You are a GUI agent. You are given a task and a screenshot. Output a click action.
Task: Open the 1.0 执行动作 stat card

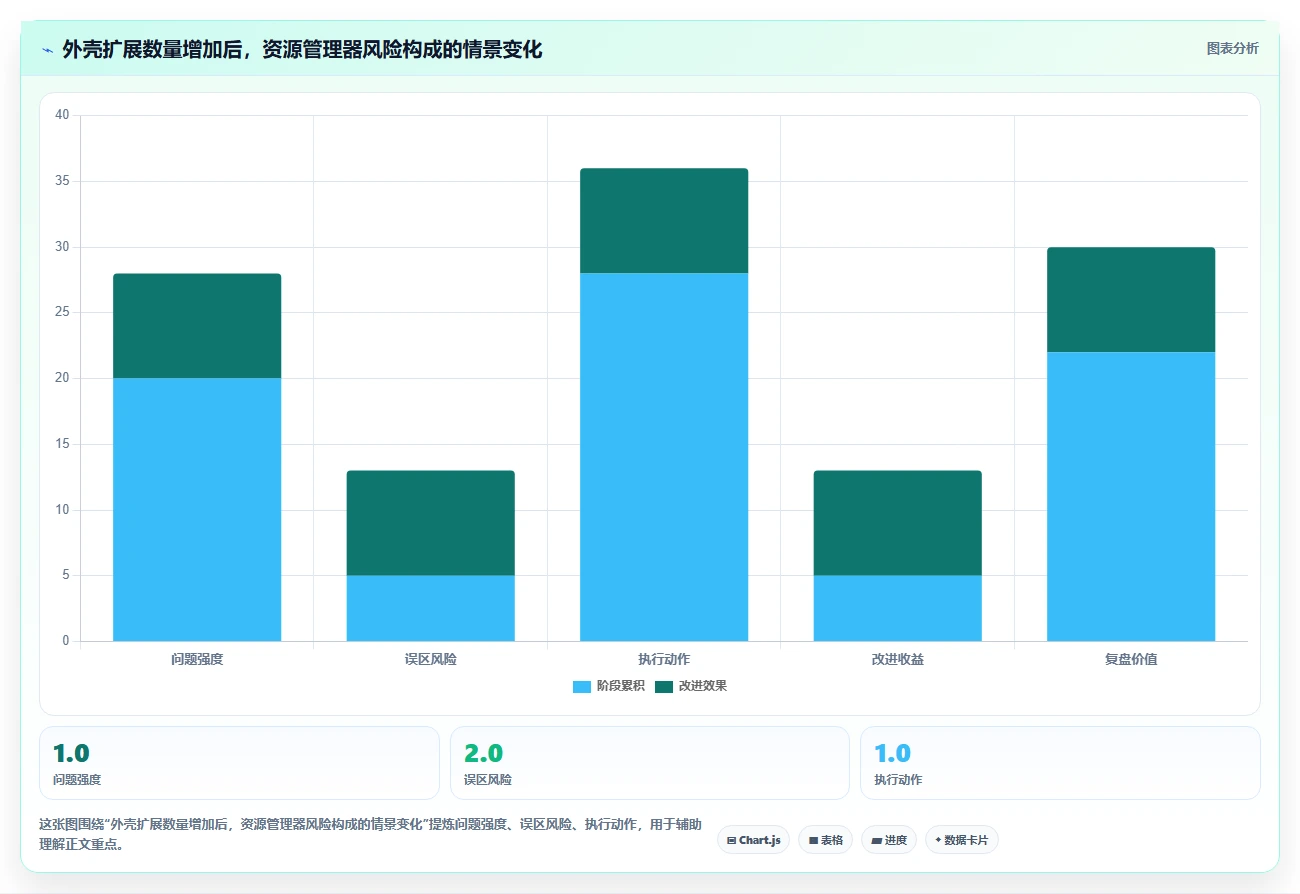click(x=1060, y=763)
